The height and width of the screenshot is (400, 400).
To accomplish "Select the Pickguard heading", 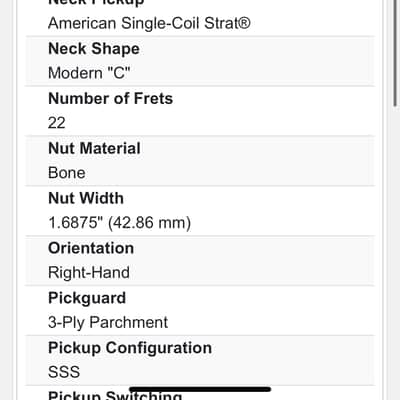I will tap(87, 298).
